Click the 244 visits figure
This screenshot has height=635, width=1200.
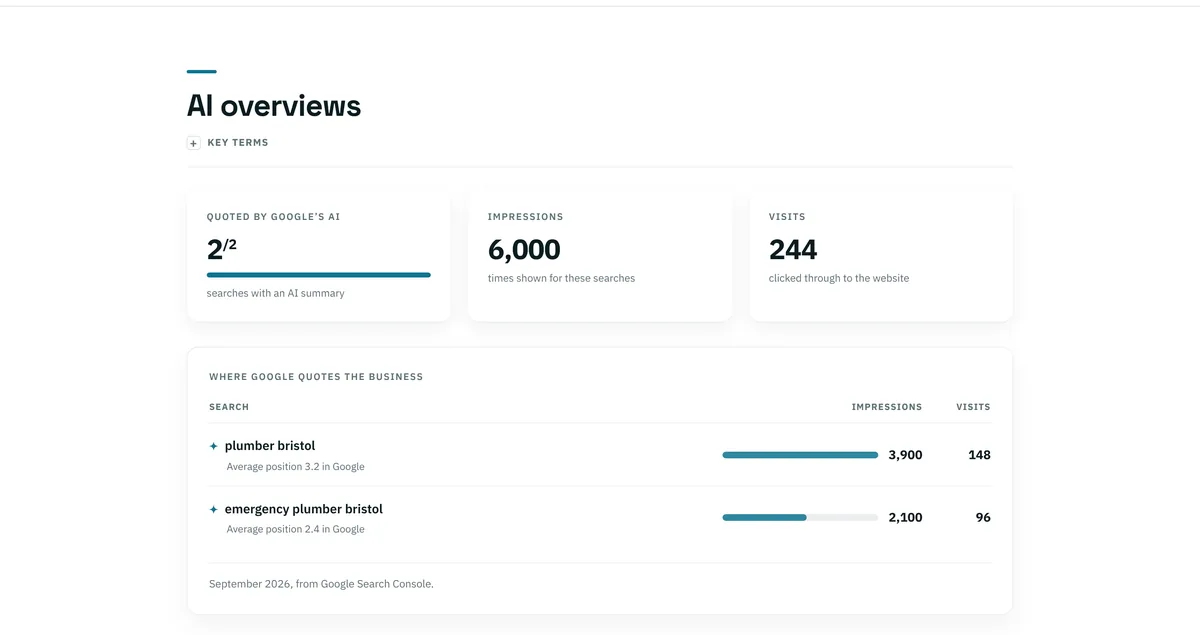(x=793, y=249)
